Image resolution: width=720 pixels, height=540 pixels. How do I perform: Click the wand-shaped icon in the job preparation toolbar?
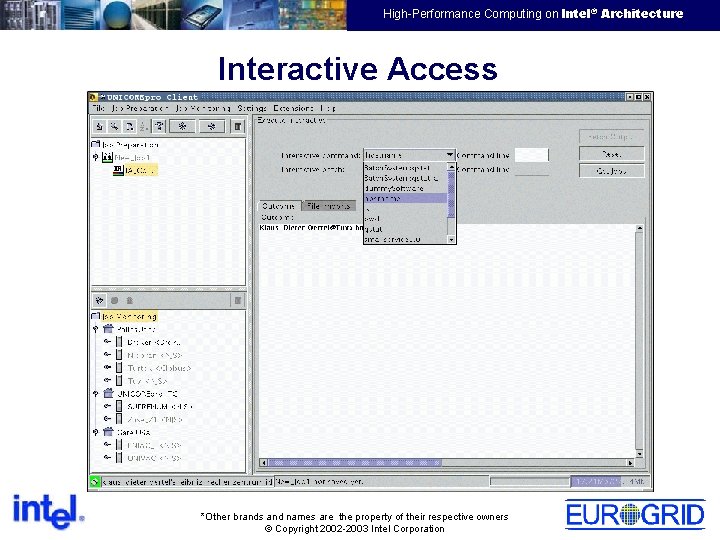[114, 126]
